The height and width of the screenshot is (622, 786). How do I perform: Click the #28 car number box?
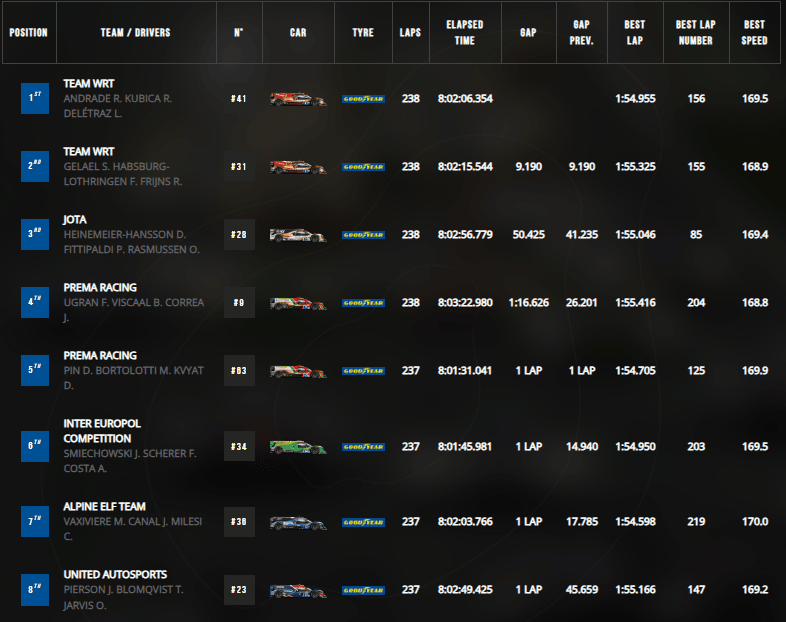pos(239,235)
